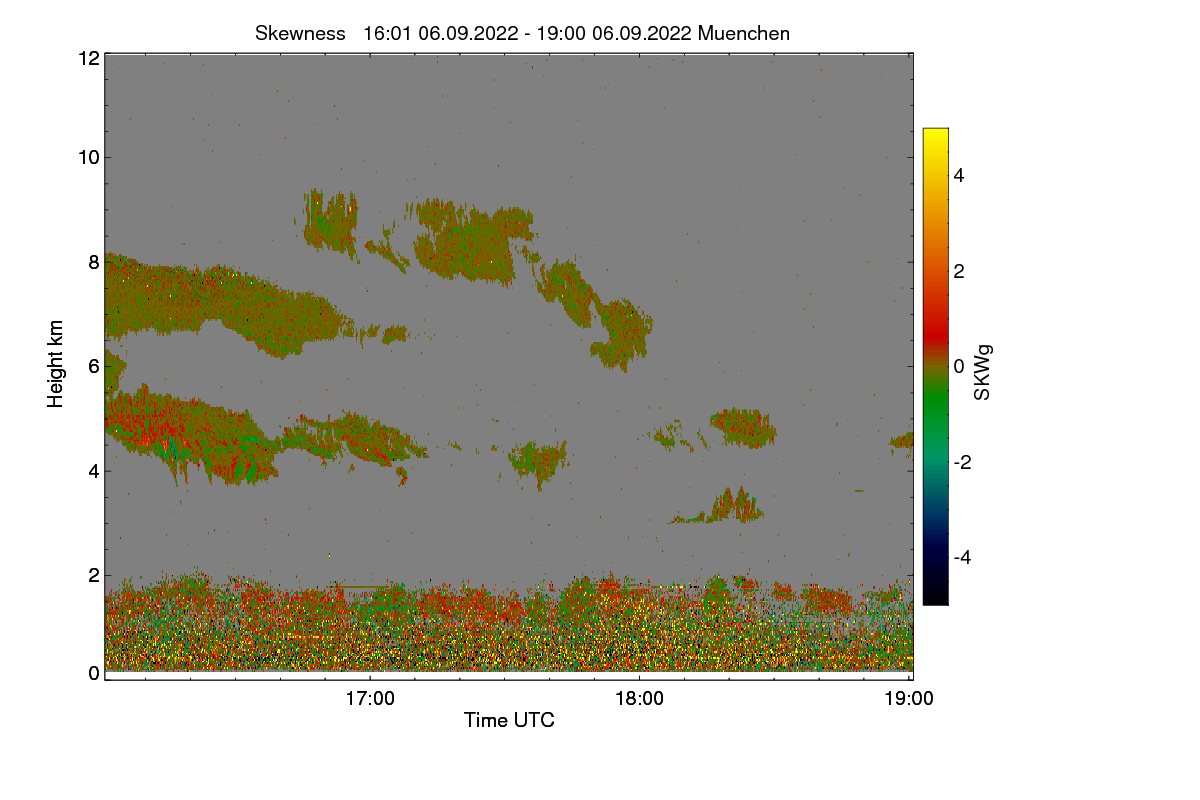Click the height tick label 12

click(x=88, y=58)
